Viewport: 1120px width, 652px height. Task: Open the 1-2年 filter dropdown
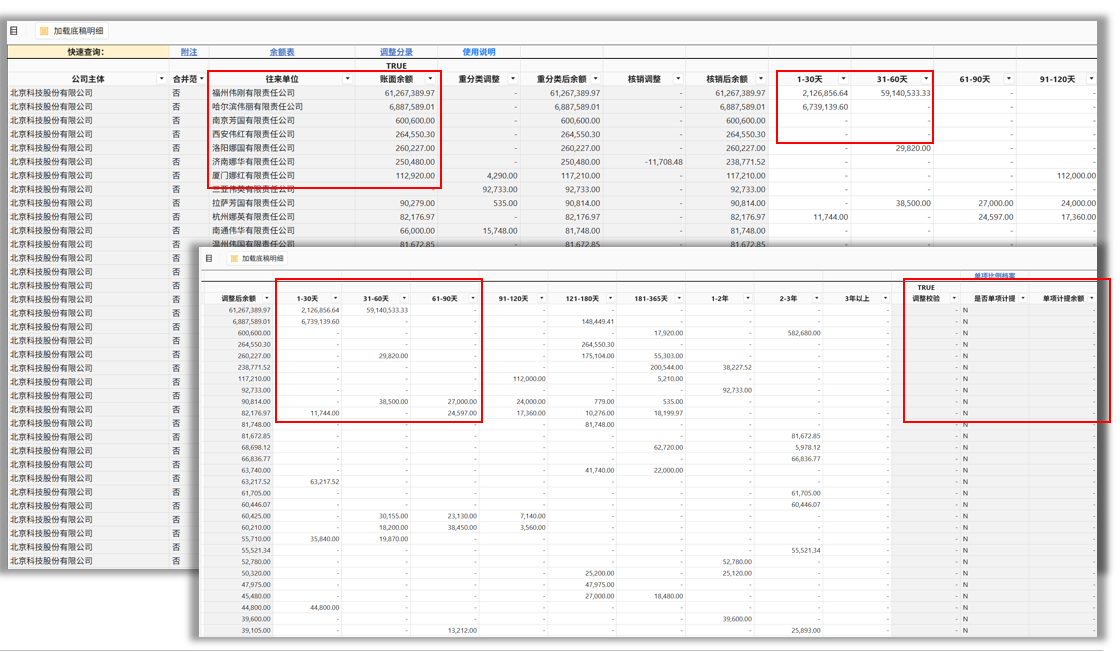click(x=748, y=299)
